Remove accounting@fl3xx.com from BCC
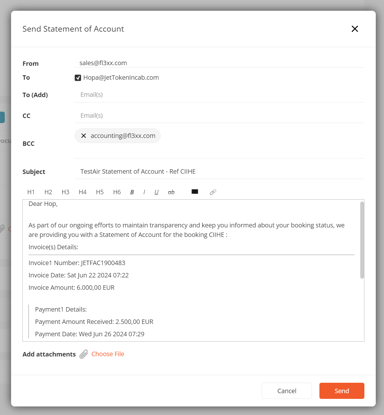 pyautogui.click(x=83, y=136)
